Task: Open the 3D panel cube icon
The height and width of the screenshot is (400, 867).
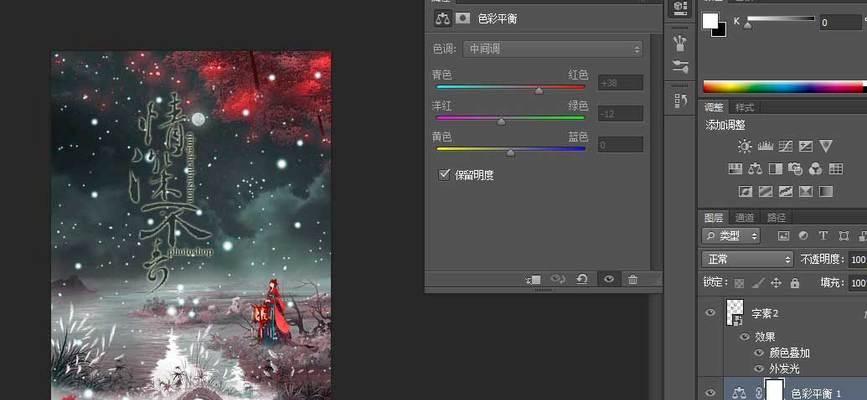Action: tap(680, 7)
